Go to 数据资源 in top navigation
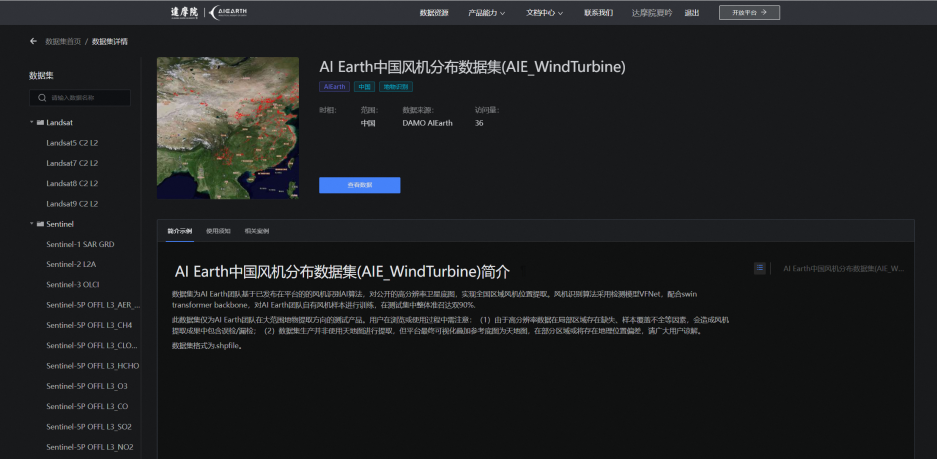Screen dimensions: 937x459 point(434,13)
